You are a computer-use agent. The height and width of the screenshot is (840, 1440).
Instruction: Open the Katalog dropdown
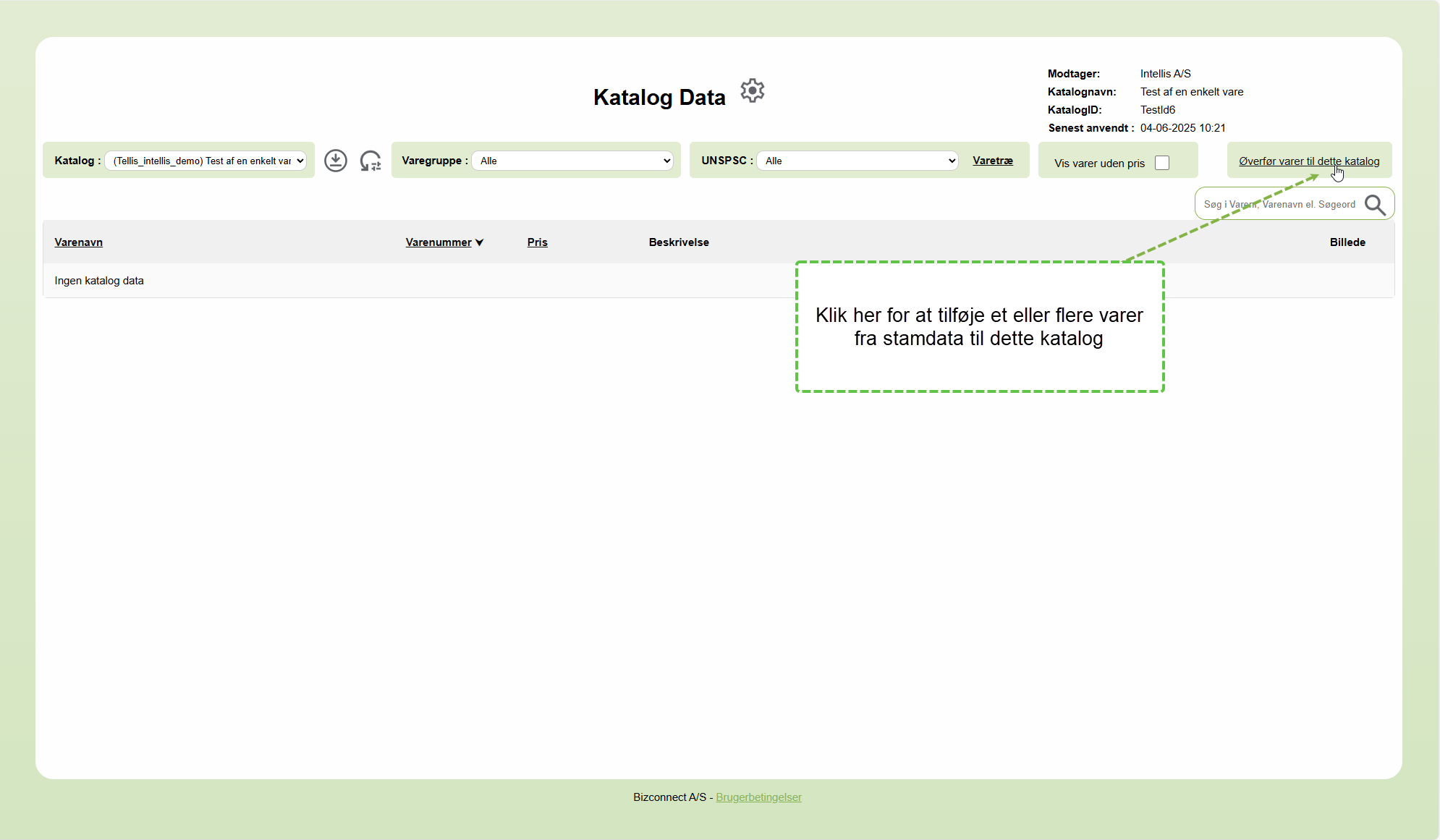[206, 161]
